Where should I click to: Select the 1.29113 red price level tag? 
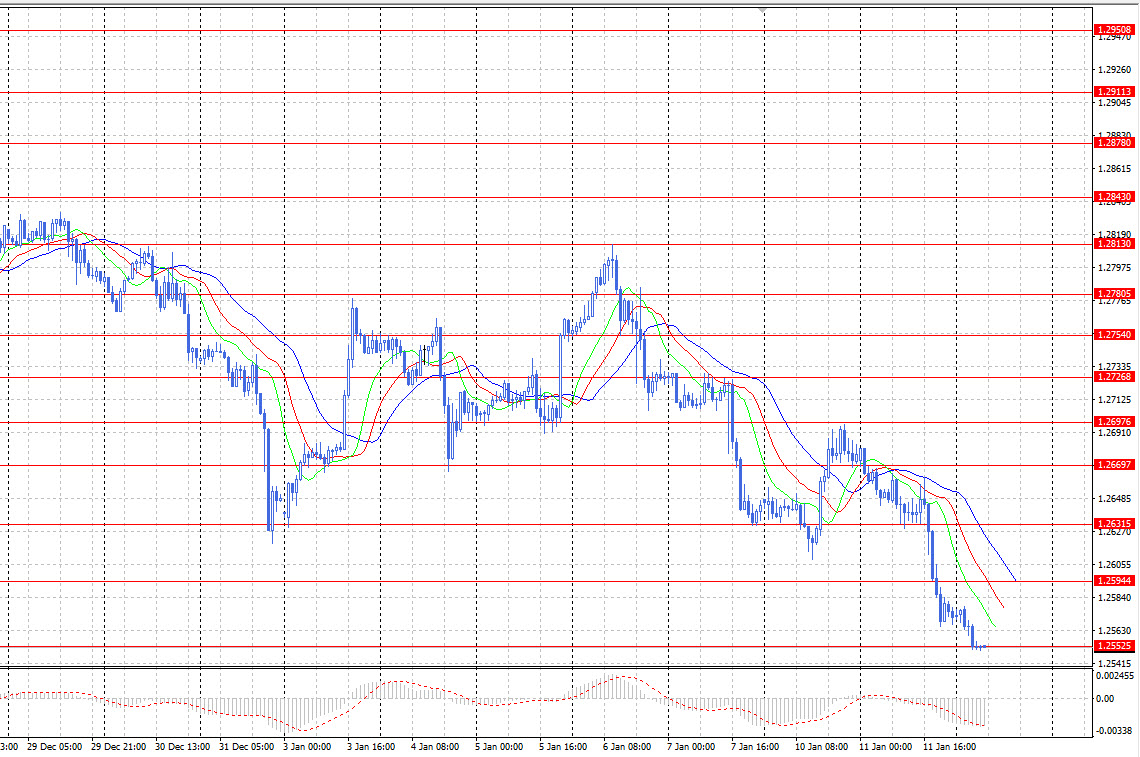tap(1114, 92)
